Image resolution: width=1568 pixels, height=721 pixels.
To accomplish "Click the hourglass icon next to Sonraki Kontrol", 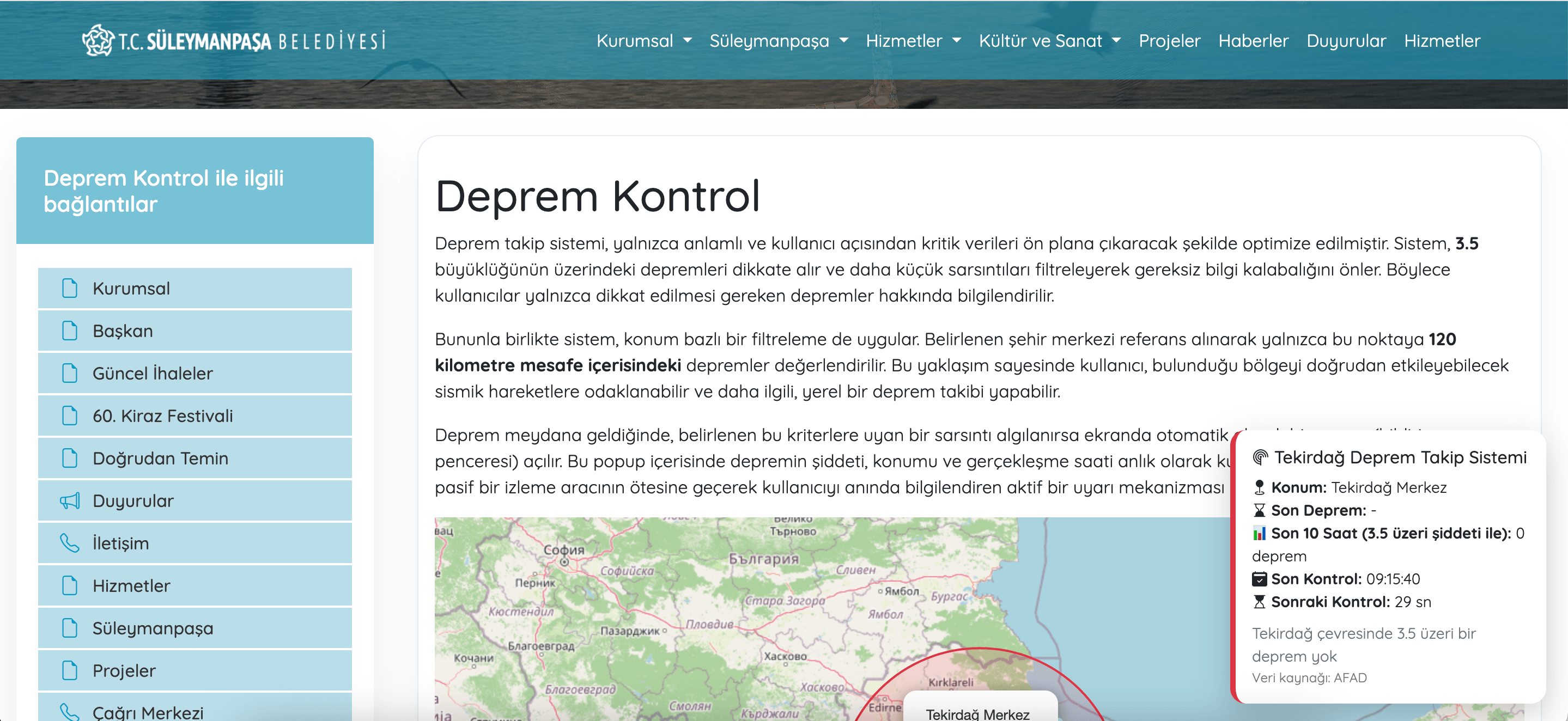I will (x=1260, y=602).
